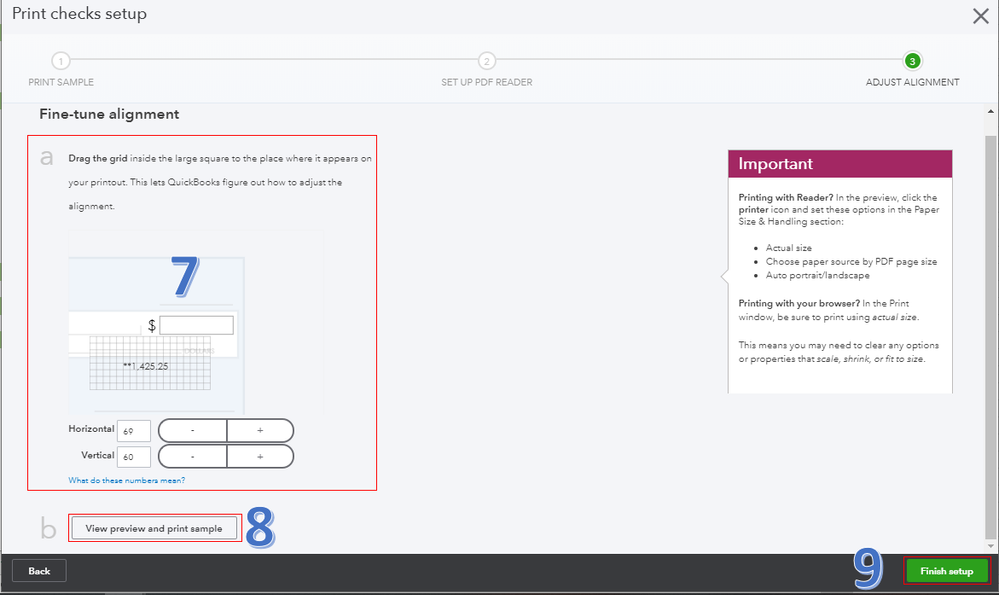The height and width of the screenshot is (595, 999).
Task: Click the dollar amount box on check preview
Action: tap(196, 325)
